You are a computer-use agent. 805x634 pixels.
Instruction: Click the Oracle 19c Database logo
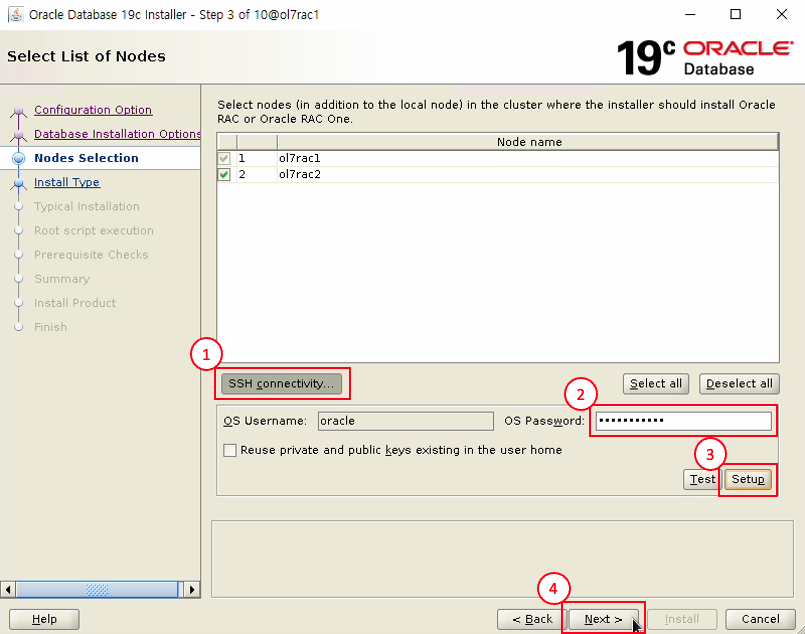704,57
